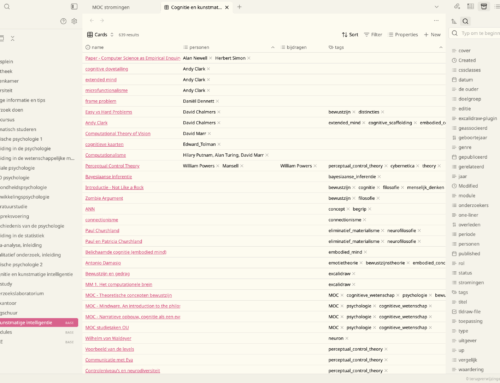Image resolution: width=500 pixels, height=383 pixels.
Task: Remove Daniël Dennett from frame problem row
Action: point(217,101)
